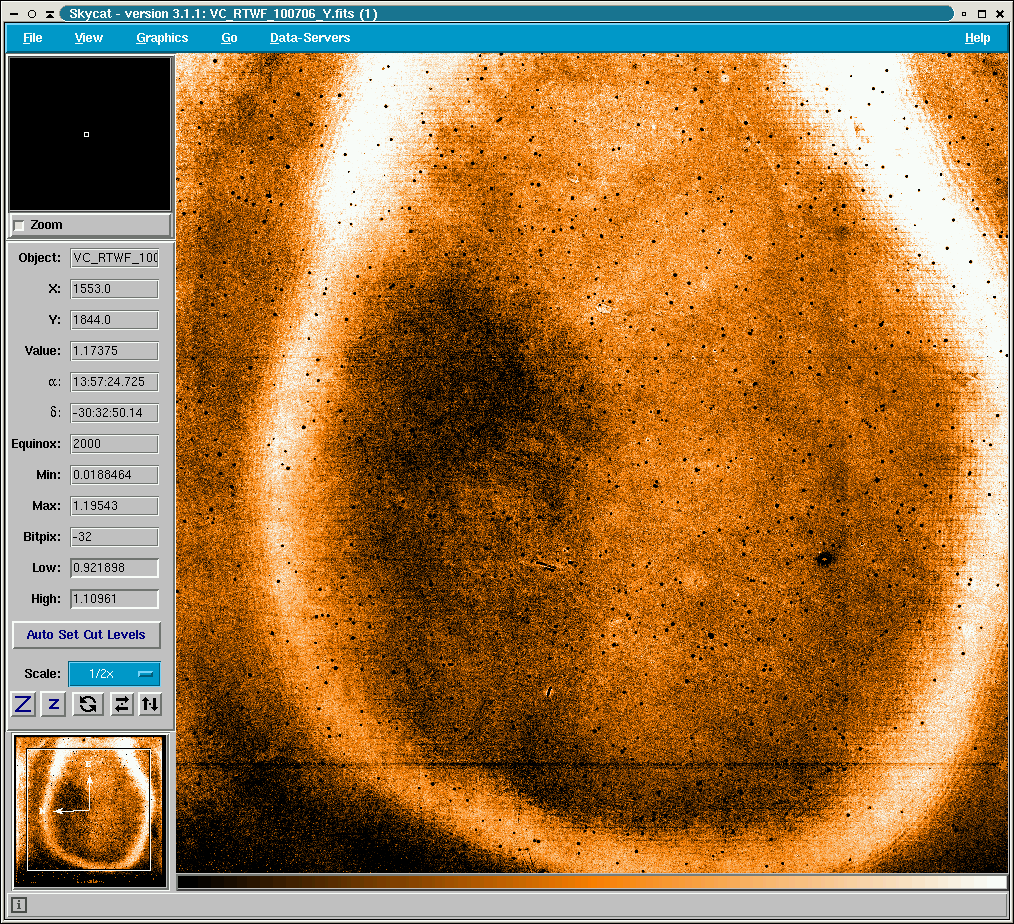1014x924 pixels.
Task: Open the View menu
Action: tap(89, 38)
